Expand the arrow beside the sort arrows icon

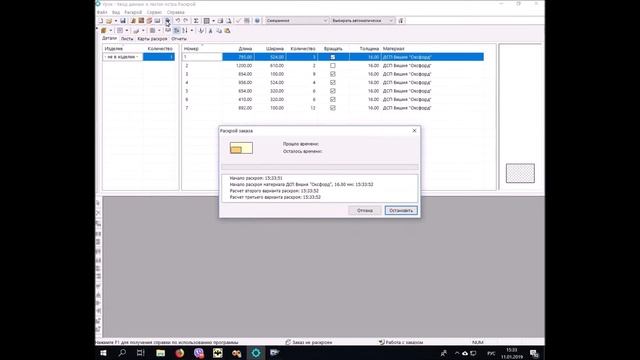(x=192, y=31)
